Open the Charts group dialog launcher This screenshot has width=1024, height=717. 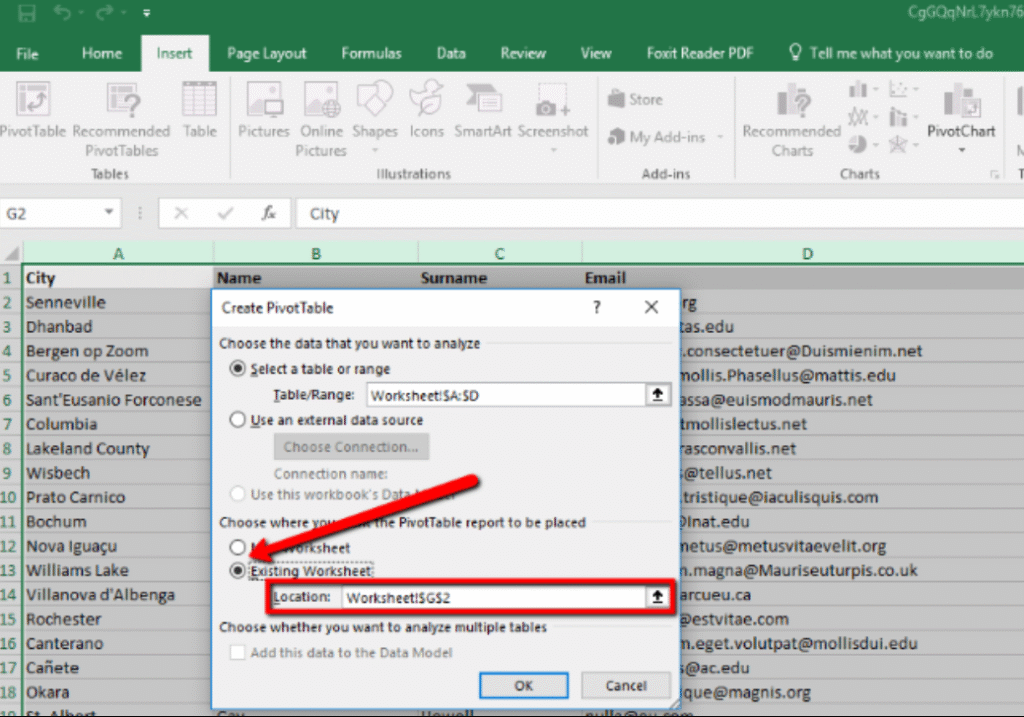coord(994,174)
